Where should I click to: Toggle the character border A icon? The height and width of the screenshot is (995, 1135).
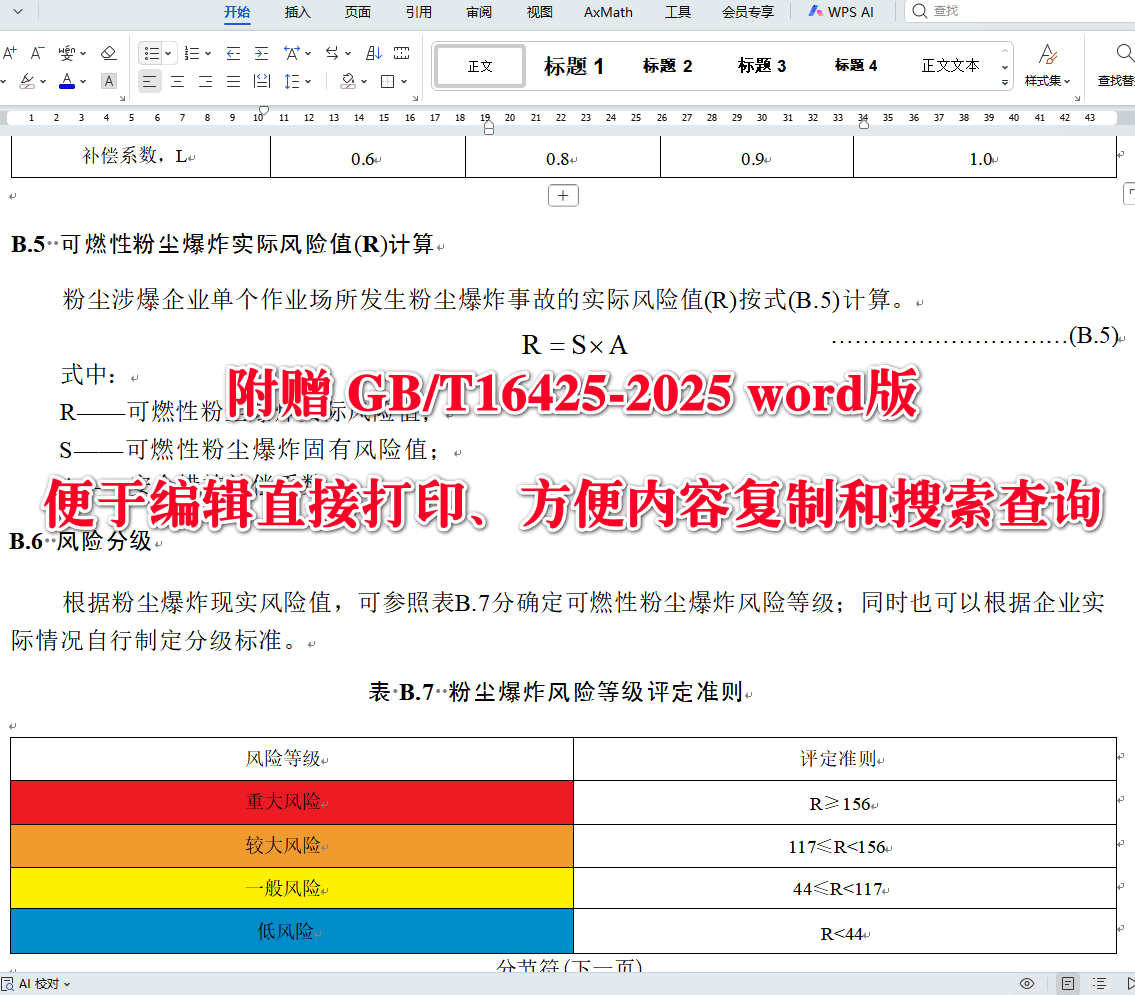pyautogui.click(x=109, y=81)
